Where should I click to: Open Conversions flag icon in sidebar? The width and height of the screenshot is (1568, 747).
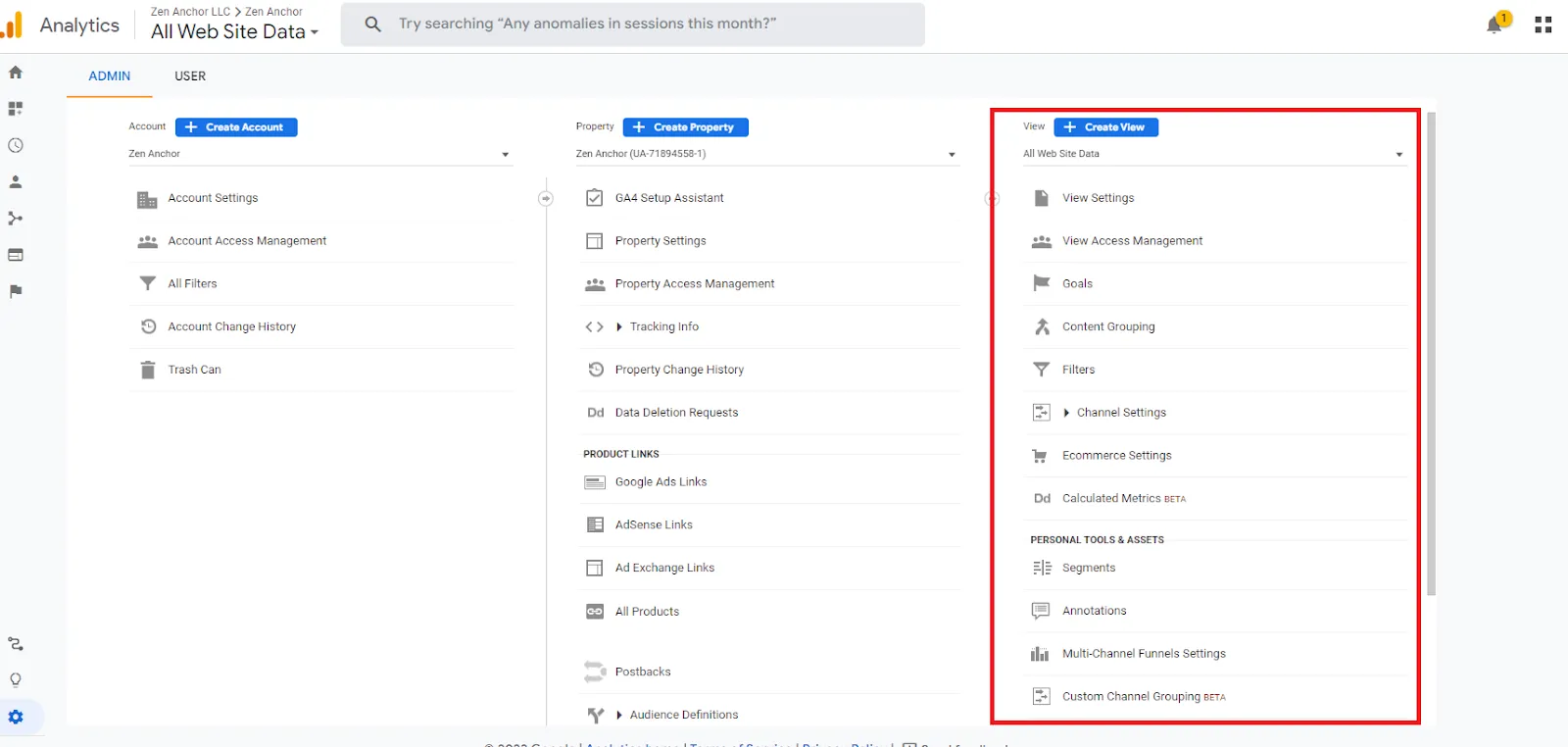pyautogui.click(x=16, y=291)
